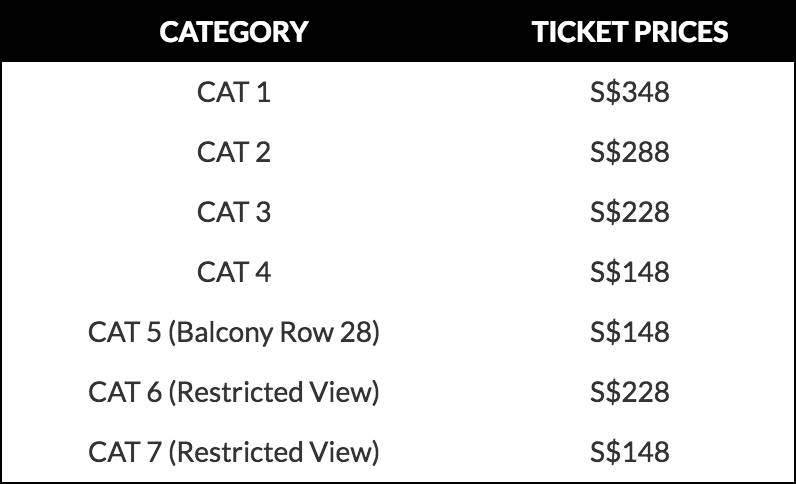Select the CAT 2 category label
This screenshot has height=484, width=796.
234,153
